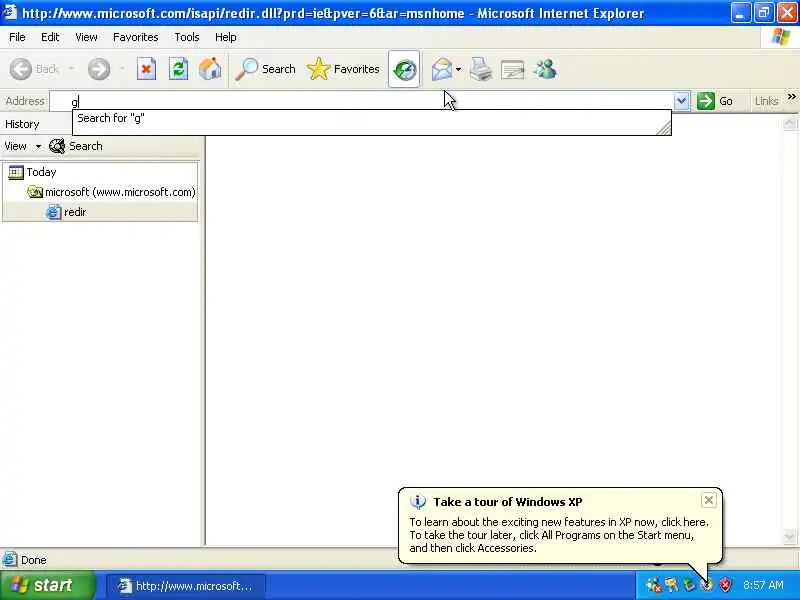Open the Mail button dropdown arrow

[459, 69]
